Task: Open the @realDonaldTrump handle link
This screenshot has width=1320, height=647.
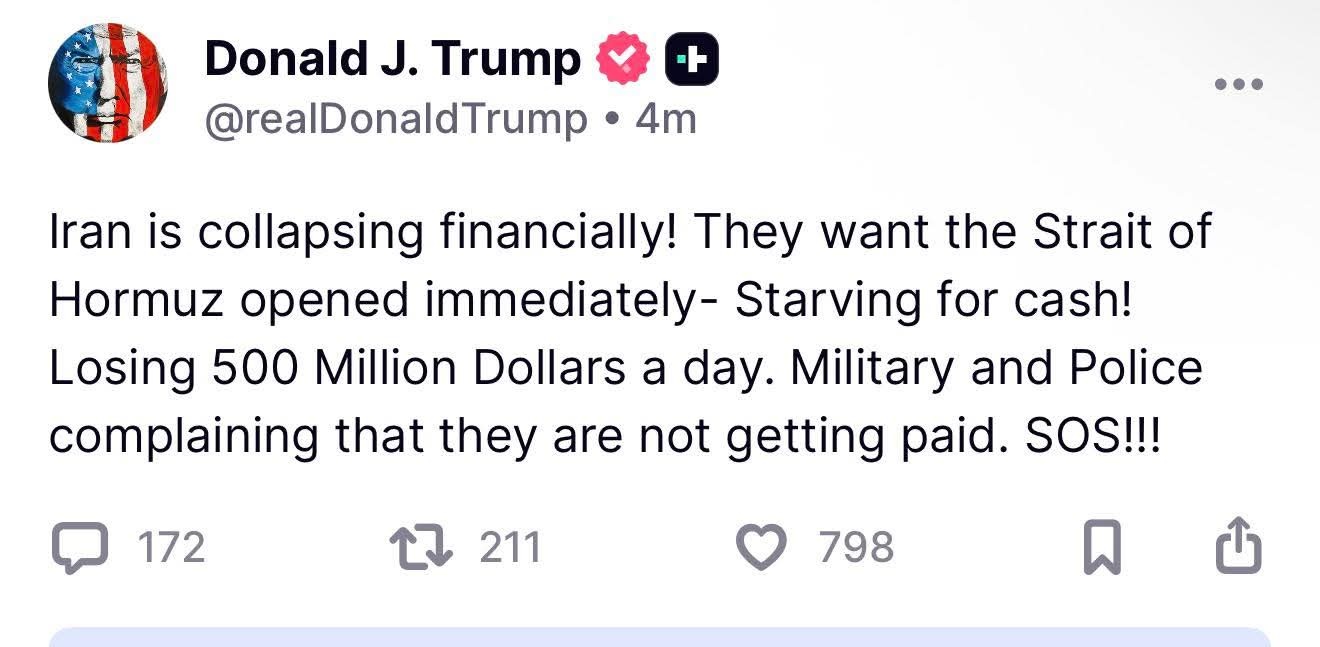Action: (x=396, y=120)
